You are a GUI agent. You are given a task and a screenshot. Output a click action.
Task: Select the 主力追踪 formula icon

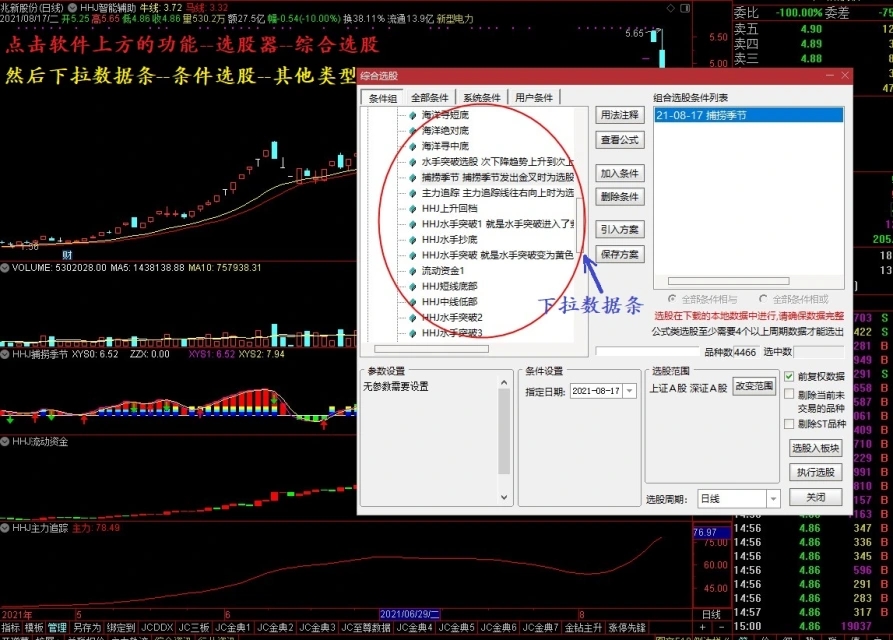click(412, 192)
